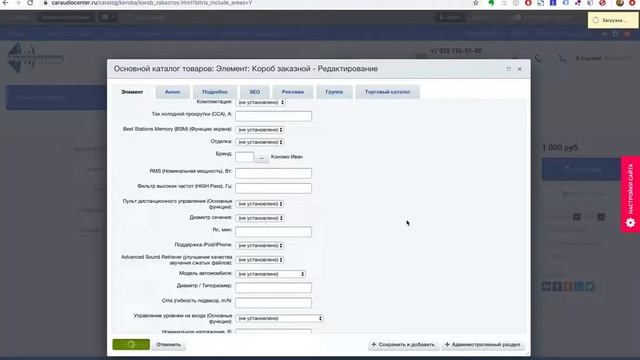Click the red blocked-circle extension icon
The height and width of the screenshot is (360, 640).
[x=602, y=3]
